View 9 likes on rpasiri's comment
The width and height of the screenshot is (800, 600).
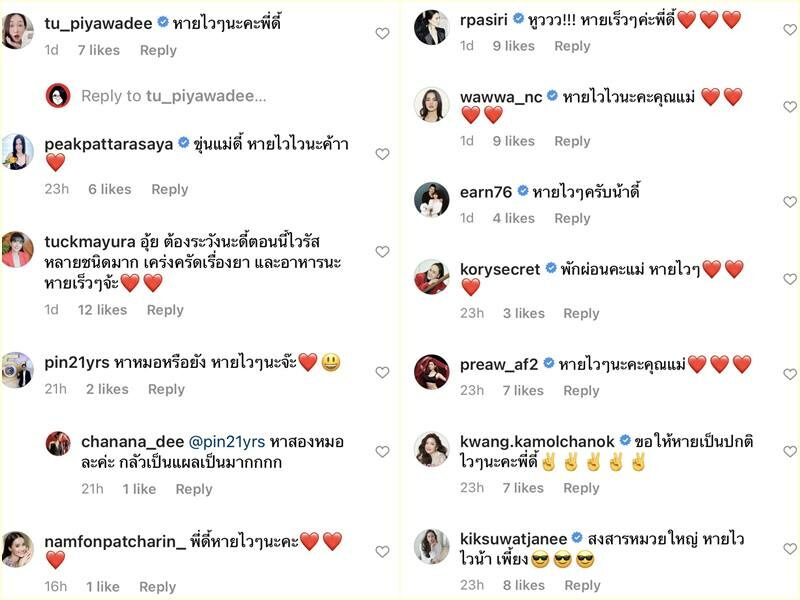pos(513,46)
